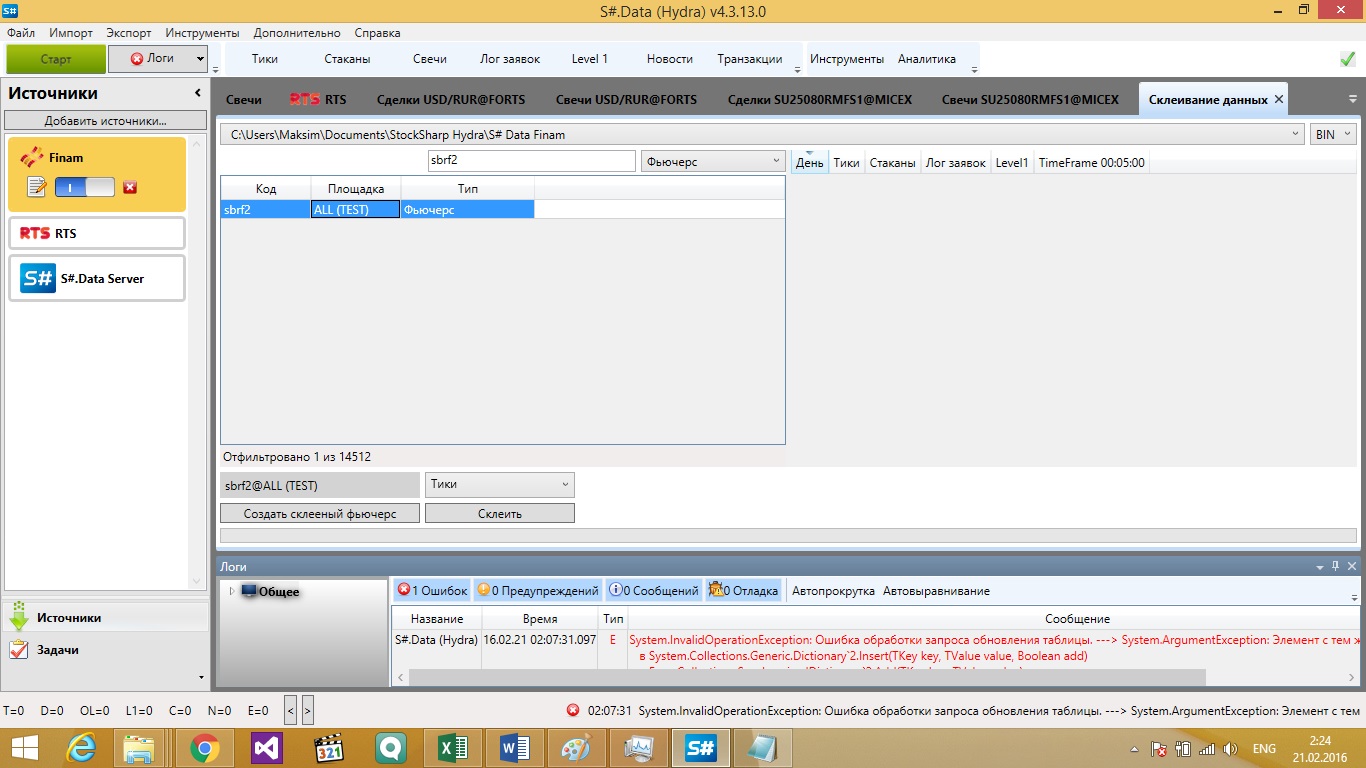Viewport: 1366px width, 768px height.
Task: Click the log panel horizontal scrollbar
Action: (x=800, y=678)
